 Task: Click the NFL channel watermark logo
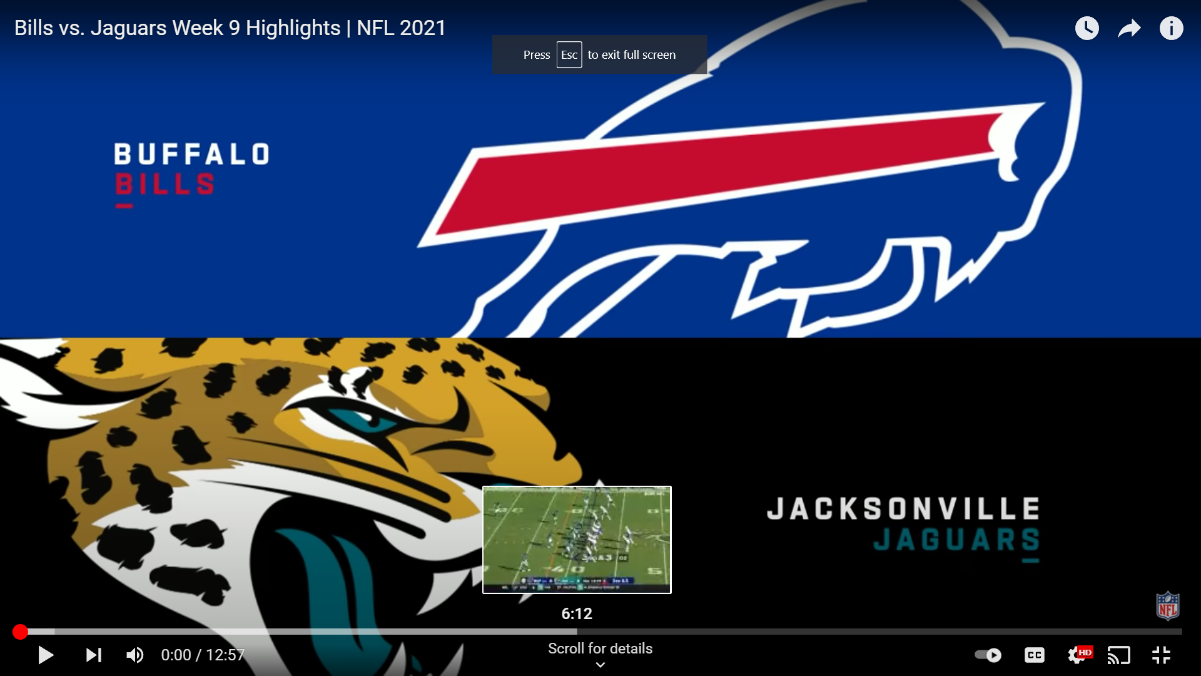[x=1168, y=606]
